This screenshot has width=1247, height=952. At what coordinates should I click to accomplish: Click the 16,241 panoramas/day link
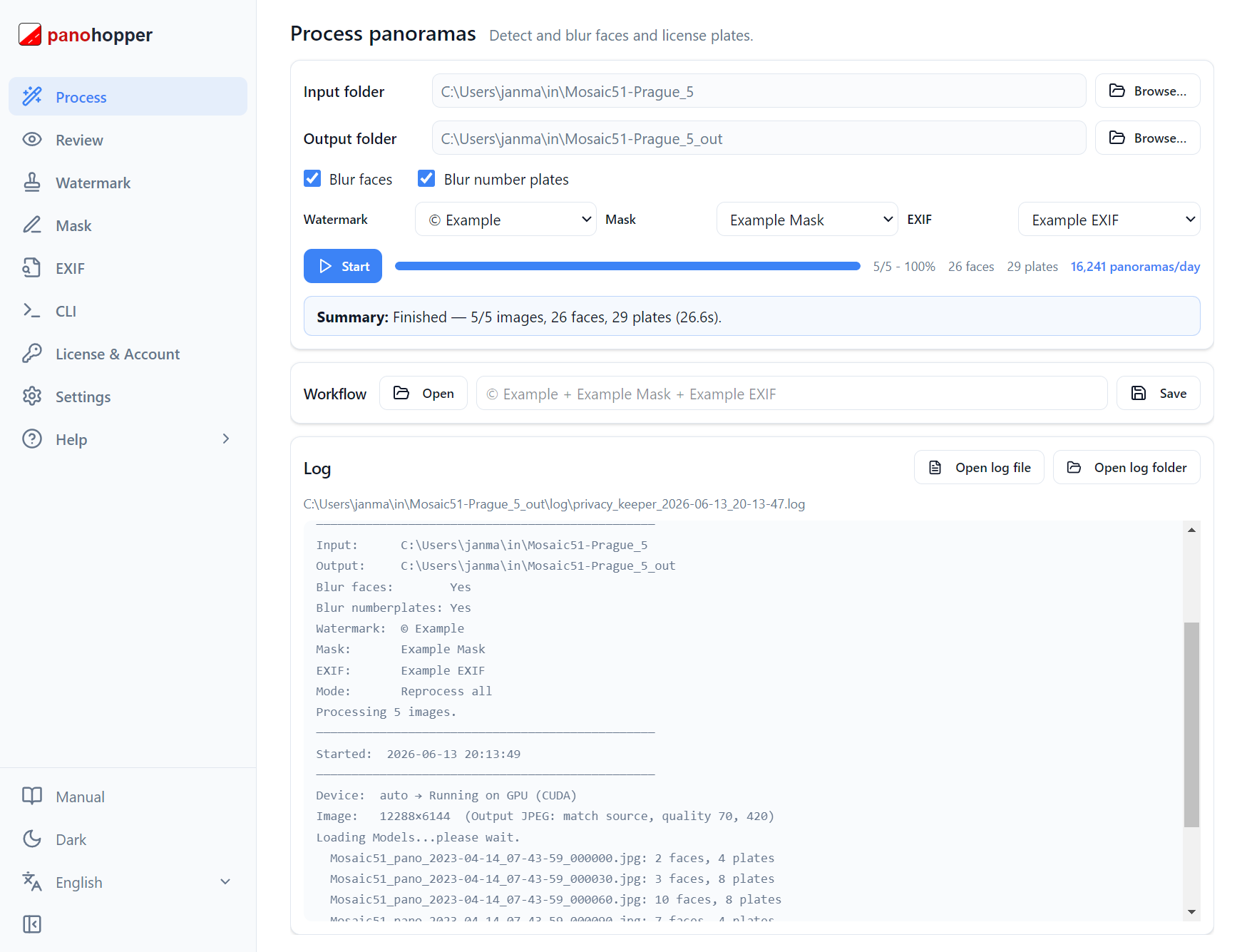[x=1135, y=266]
